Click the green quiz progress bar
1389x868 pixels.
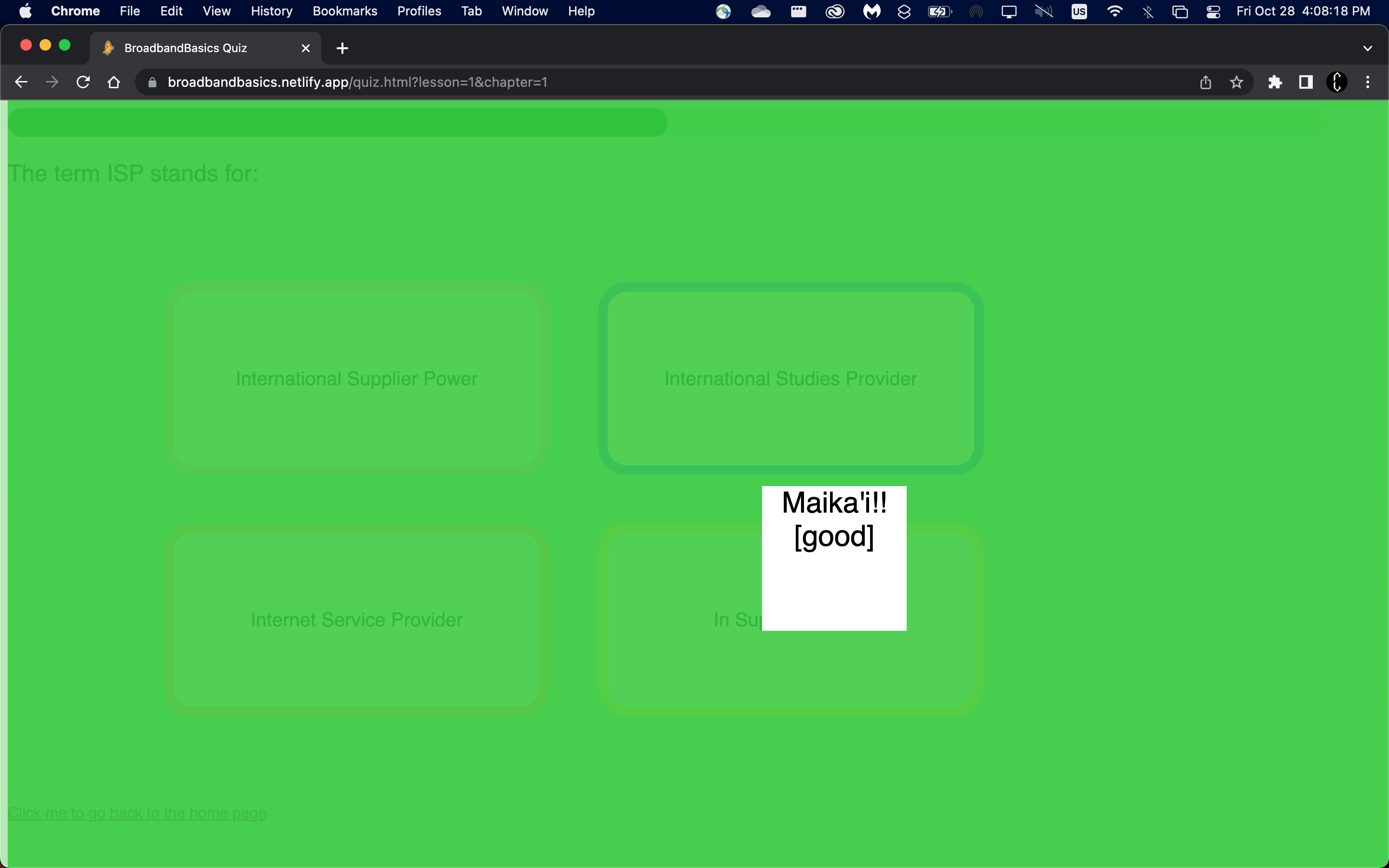coord(337,122)
